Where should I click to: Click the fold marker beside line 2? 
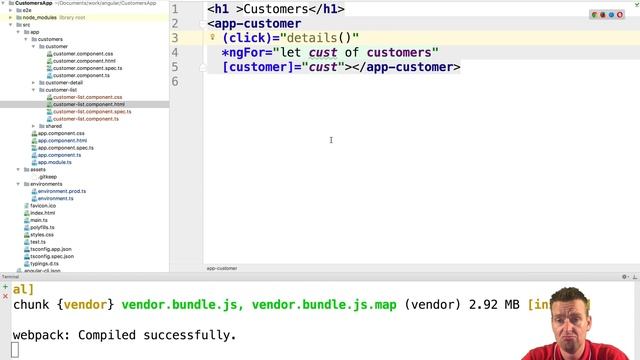click(203, 24)
